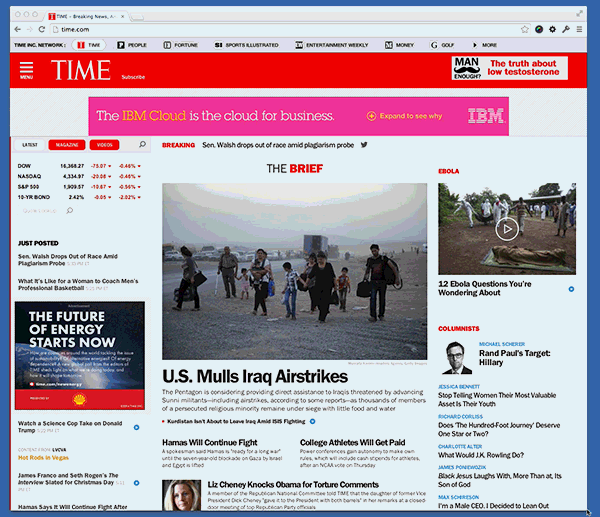600x517 pixels.
Task: Open Hundred-Foot Journey column
Action: [499, 429]
